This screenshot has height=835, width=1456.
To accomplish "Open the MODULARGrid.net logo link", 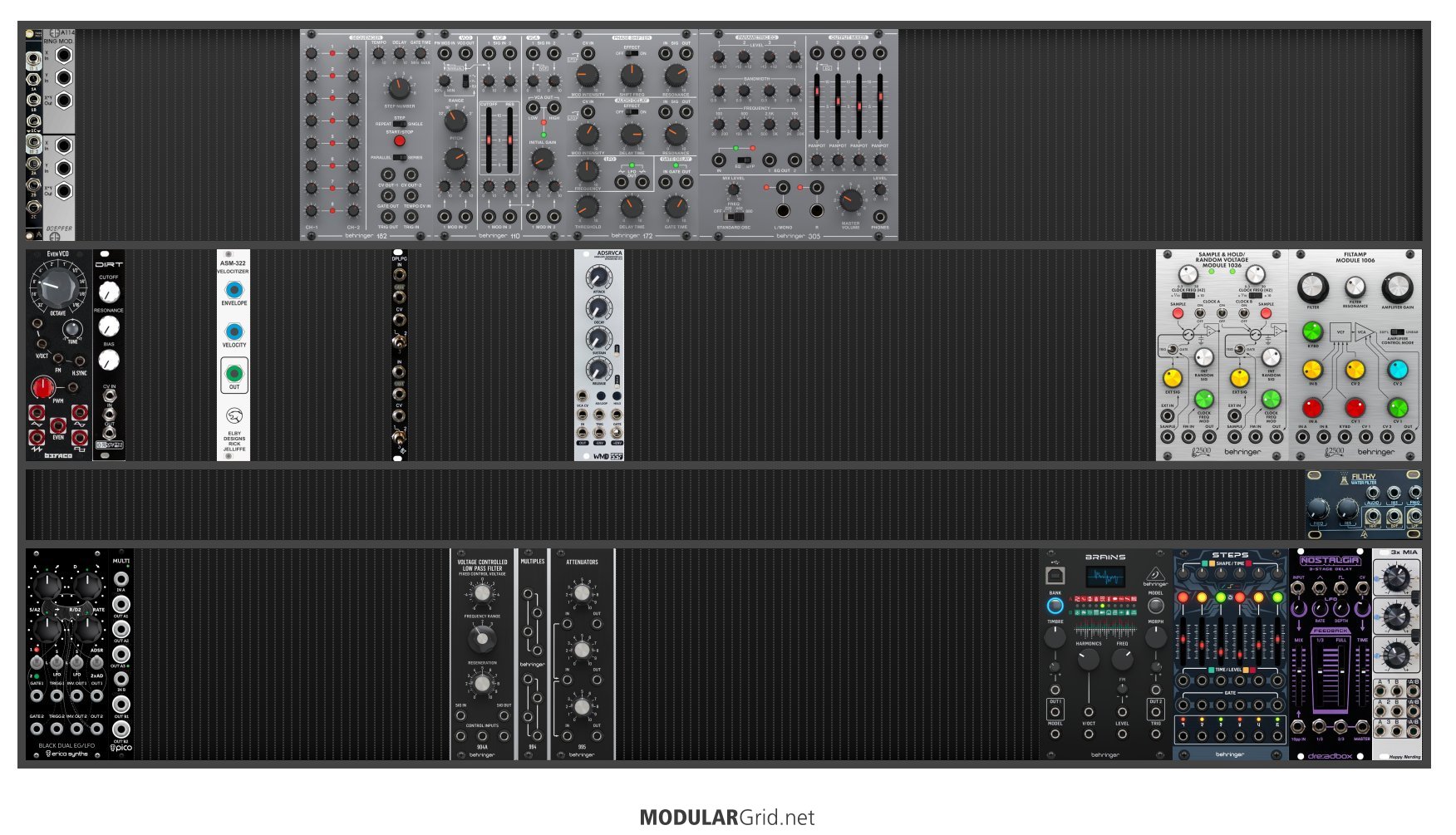I will [727, 818].
